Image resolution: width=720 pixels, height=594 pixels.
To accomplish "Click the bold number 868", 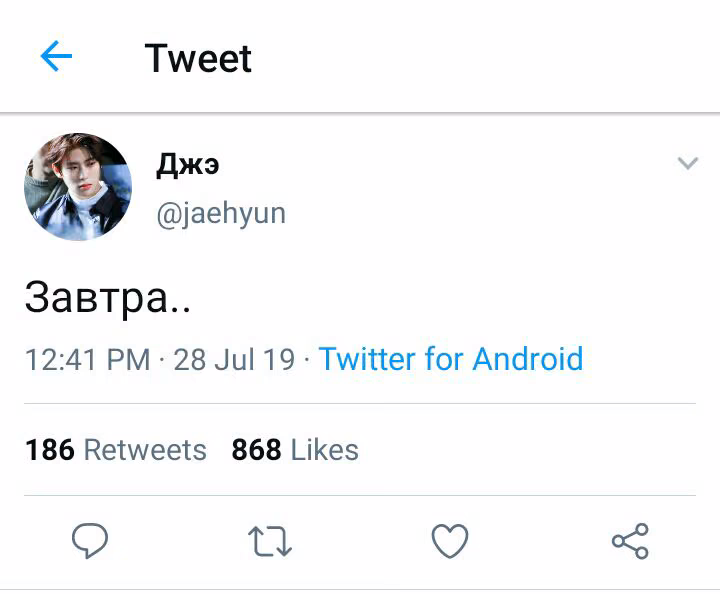I will [x=257, y=449].
